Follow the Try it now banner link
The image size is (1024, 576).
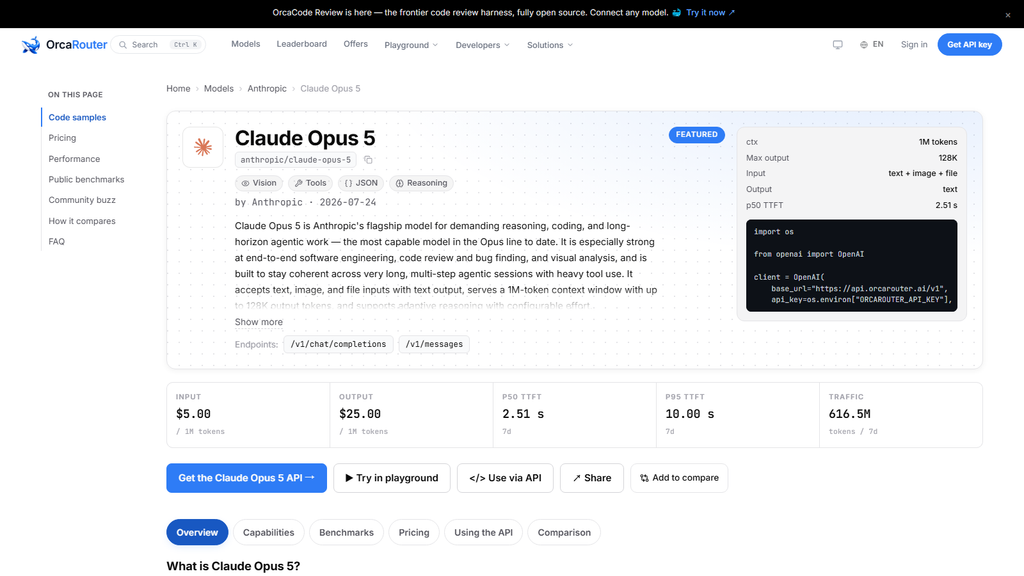tap(711, 12)
